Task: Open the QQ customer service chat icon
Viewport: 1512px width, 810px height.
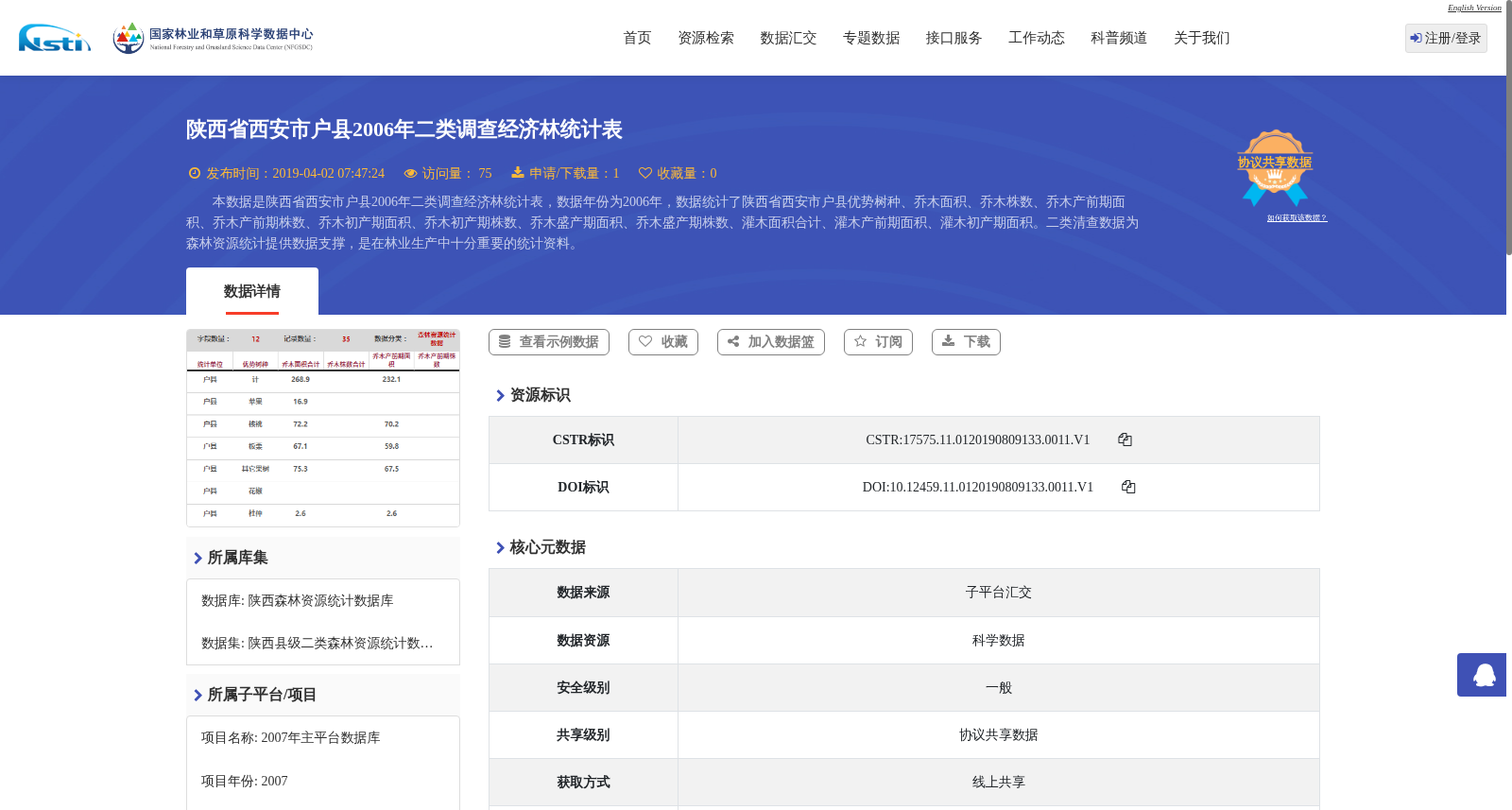Action: (1483, 675)
